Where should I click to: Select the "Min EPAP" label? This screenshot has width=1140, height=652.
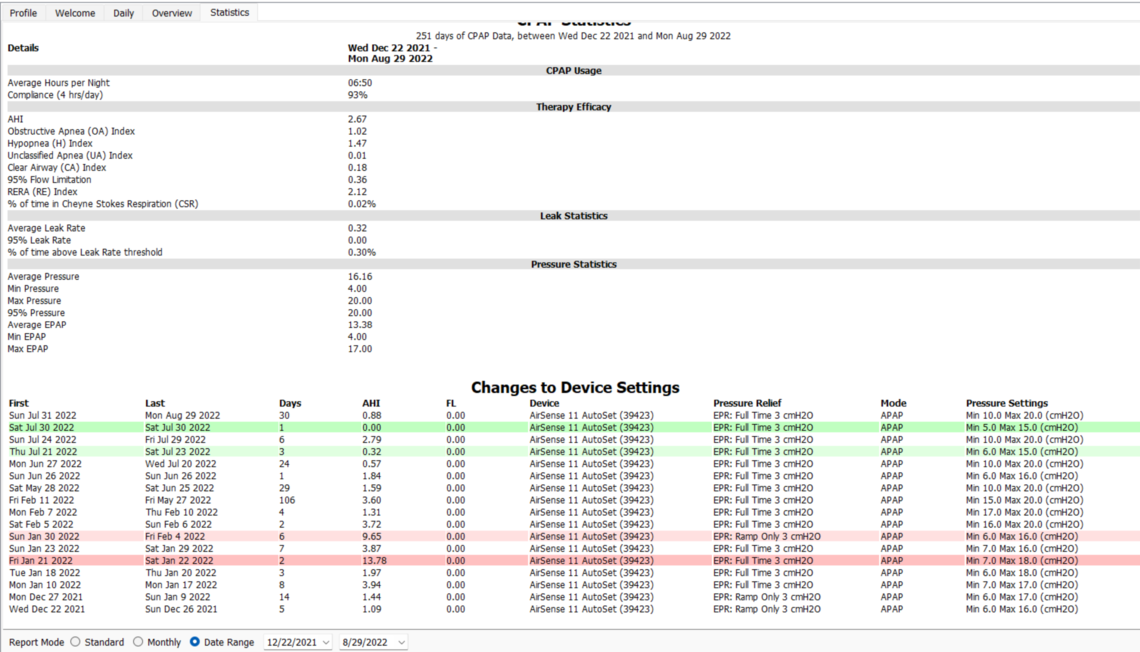click(x=27, y=337)
